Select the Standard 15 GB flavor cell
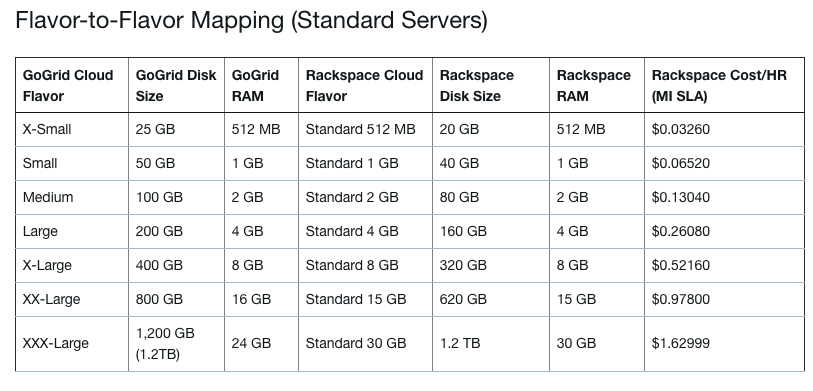Viewport: 813px width, 391px height. tap(366, 299)
